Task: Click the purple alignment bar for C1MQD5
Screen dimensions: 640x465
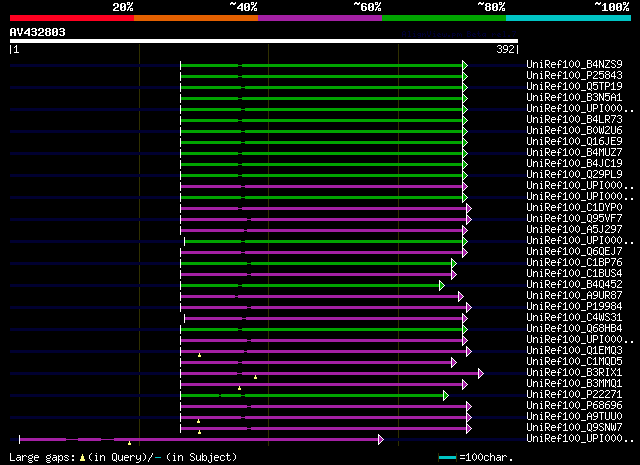Action: 316,363
